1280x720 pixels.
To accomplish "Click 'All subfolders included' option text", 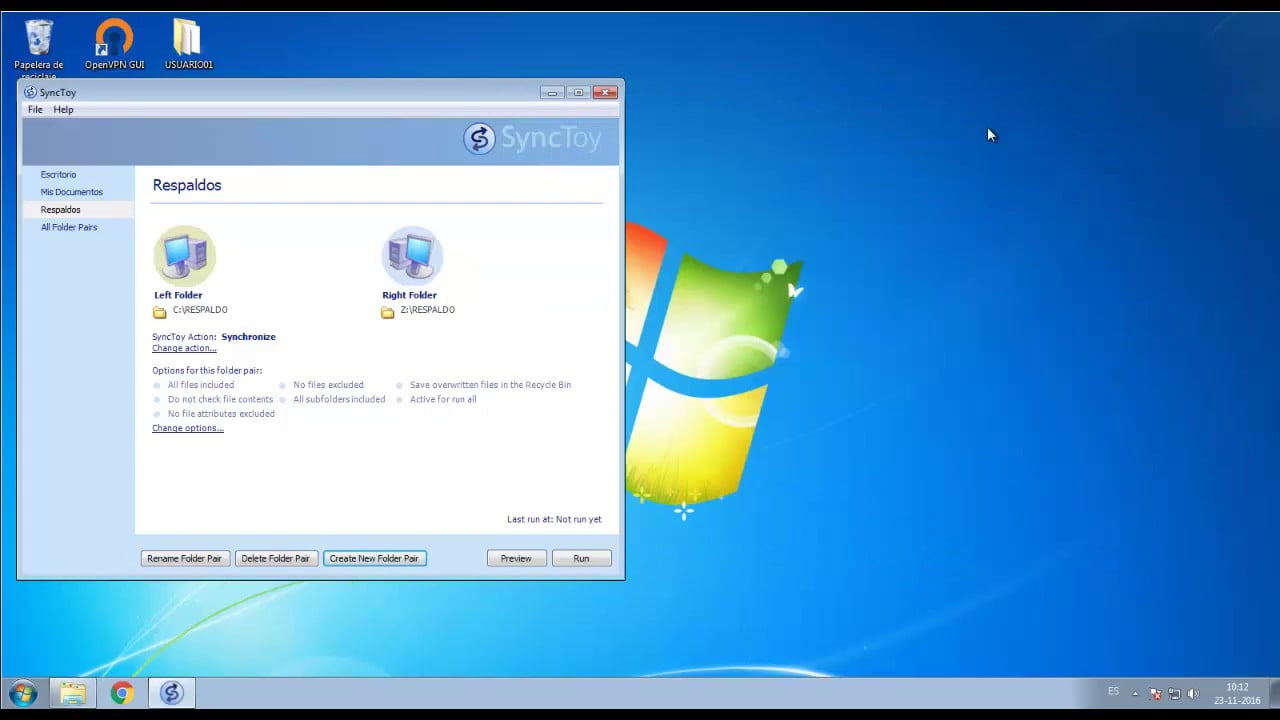I will pos(339,399).
